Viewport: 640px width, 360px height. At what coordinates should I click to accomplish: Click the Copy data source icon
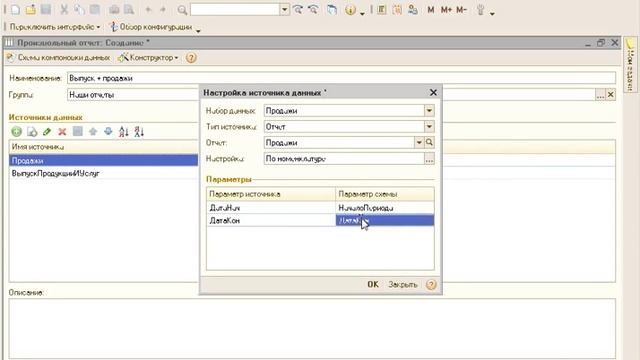[32, 131]
